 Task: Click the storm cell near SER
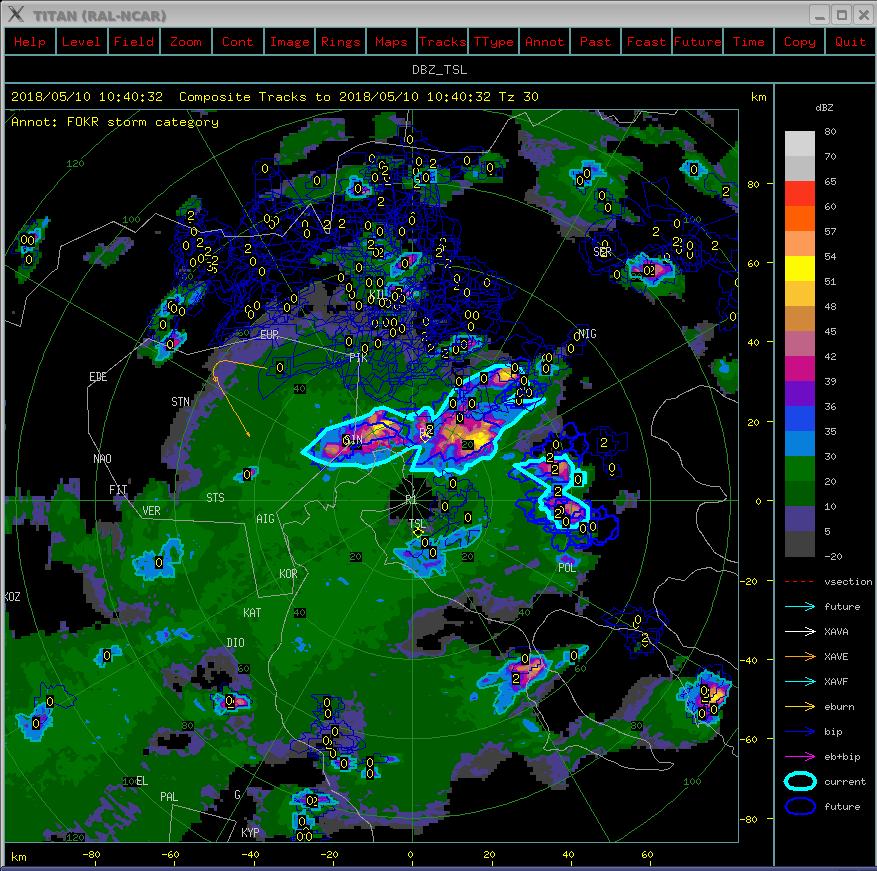click(649, 270)
